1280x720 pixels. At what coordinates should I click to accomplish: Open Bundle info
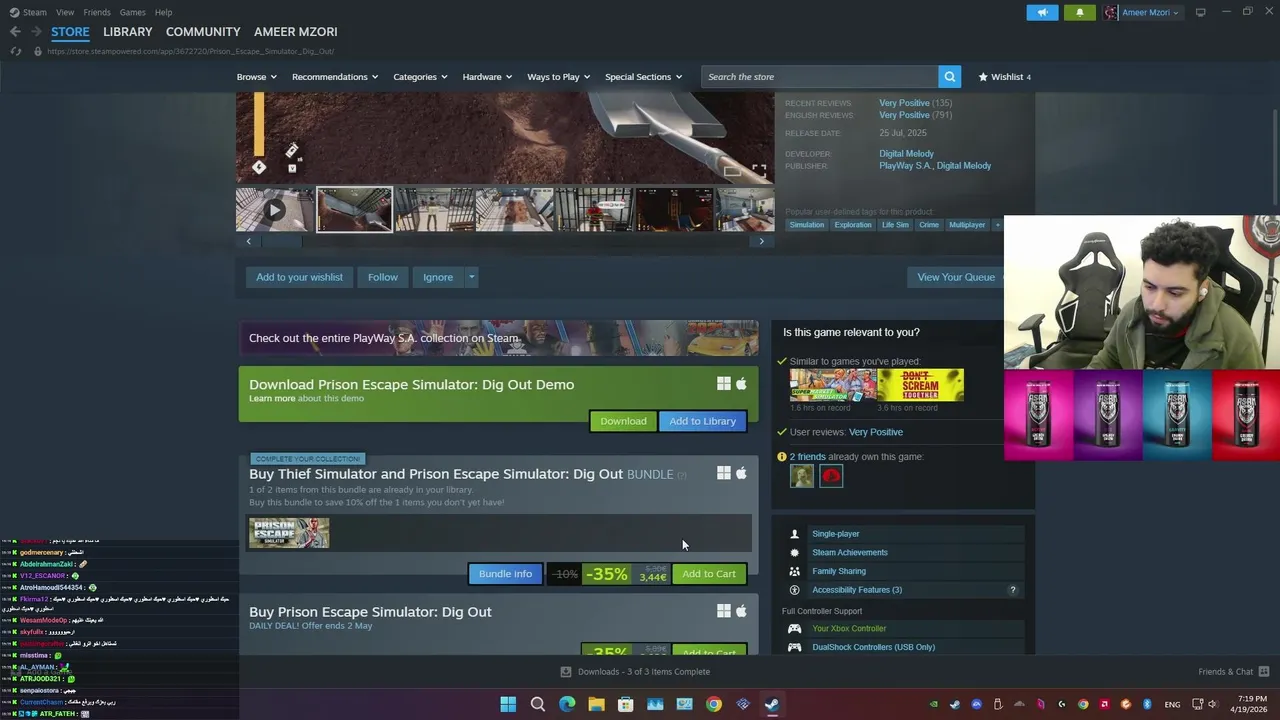pos(505,574)
